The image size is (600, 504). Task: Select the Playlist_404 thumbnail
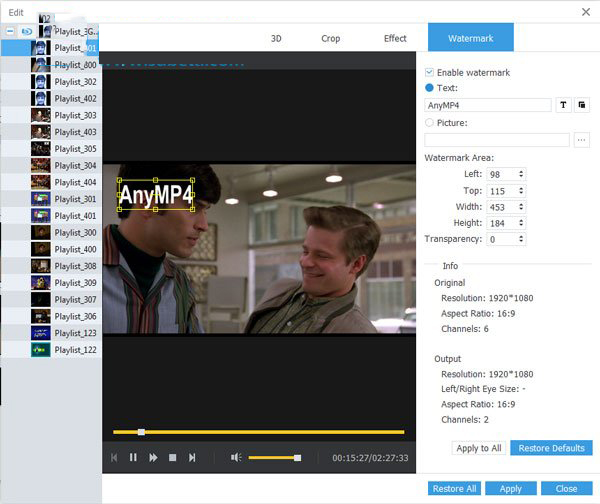[41, 182]
